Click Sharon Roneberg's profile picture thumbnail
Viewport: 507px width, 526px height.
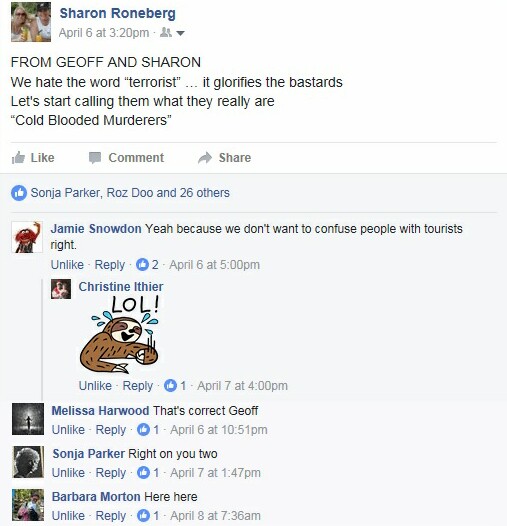point(31,22)
